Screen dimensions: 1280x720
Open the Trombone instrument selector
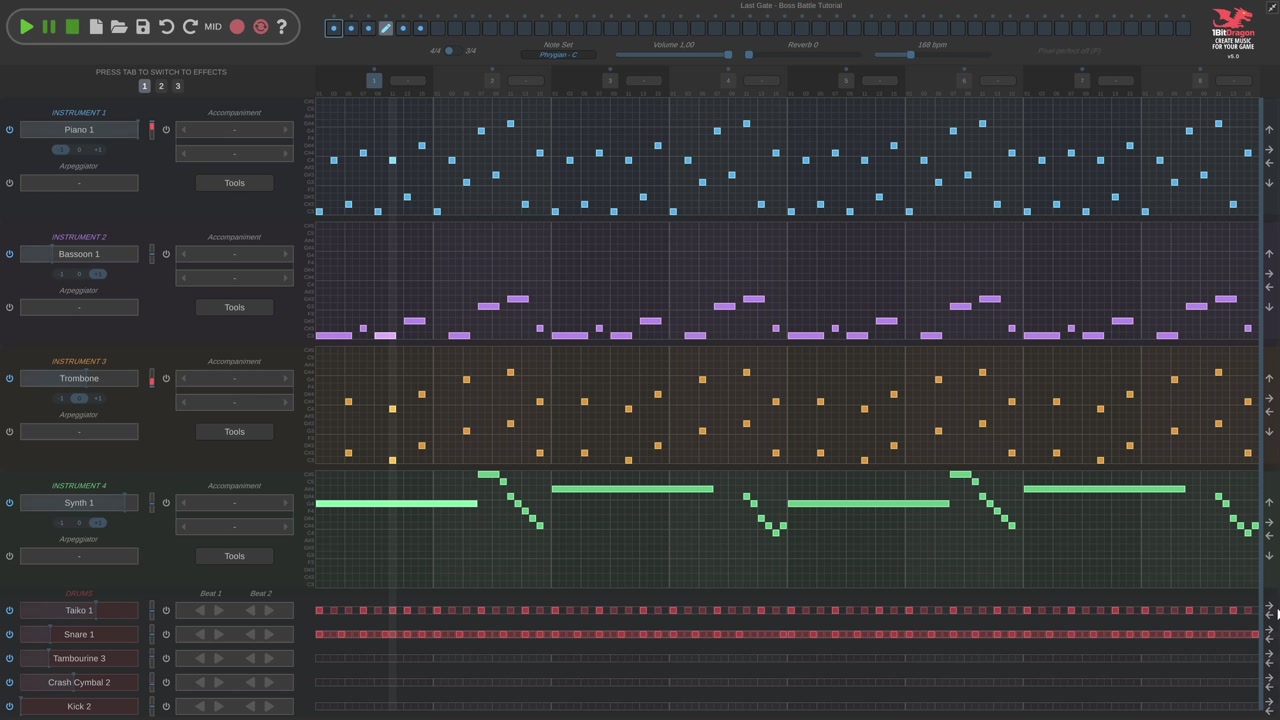click(x=79, y=378)
